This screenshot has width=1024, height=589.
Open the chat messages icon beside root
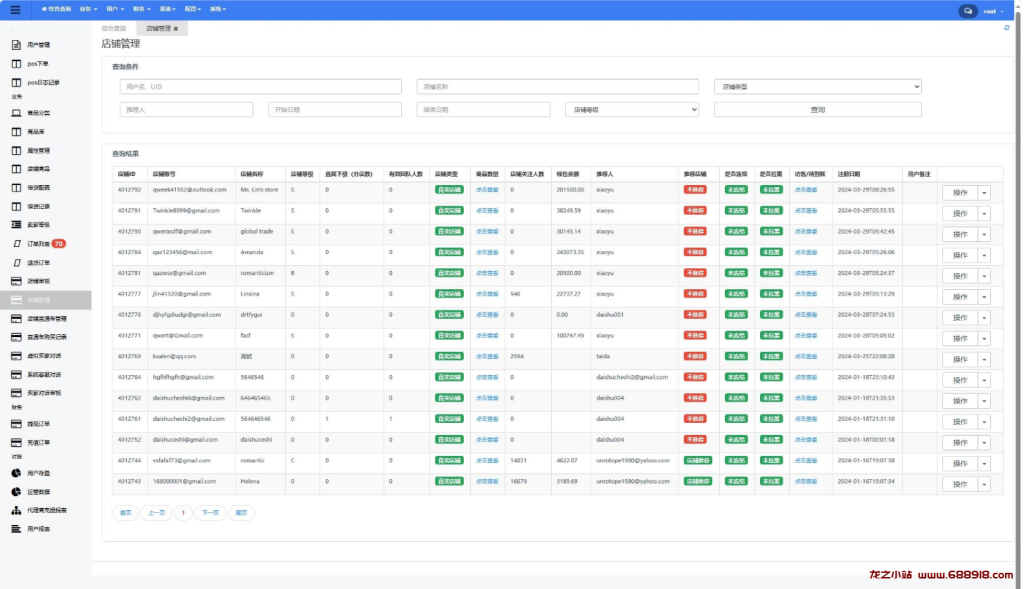(x=968, y=11)
